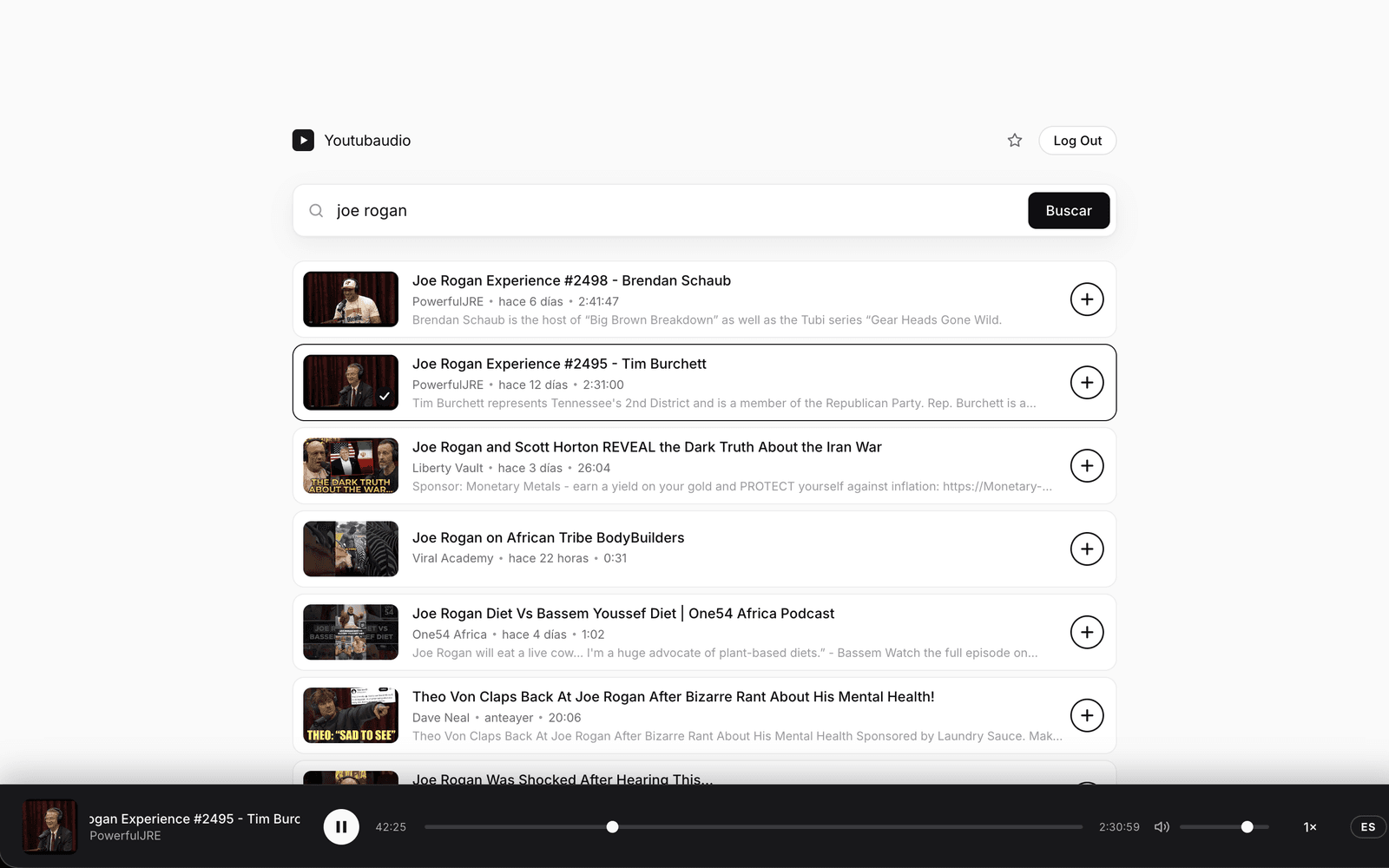Screen dimensions: 1389x868
Task: Click hace 12 días upload date
Action: [533, 385]
